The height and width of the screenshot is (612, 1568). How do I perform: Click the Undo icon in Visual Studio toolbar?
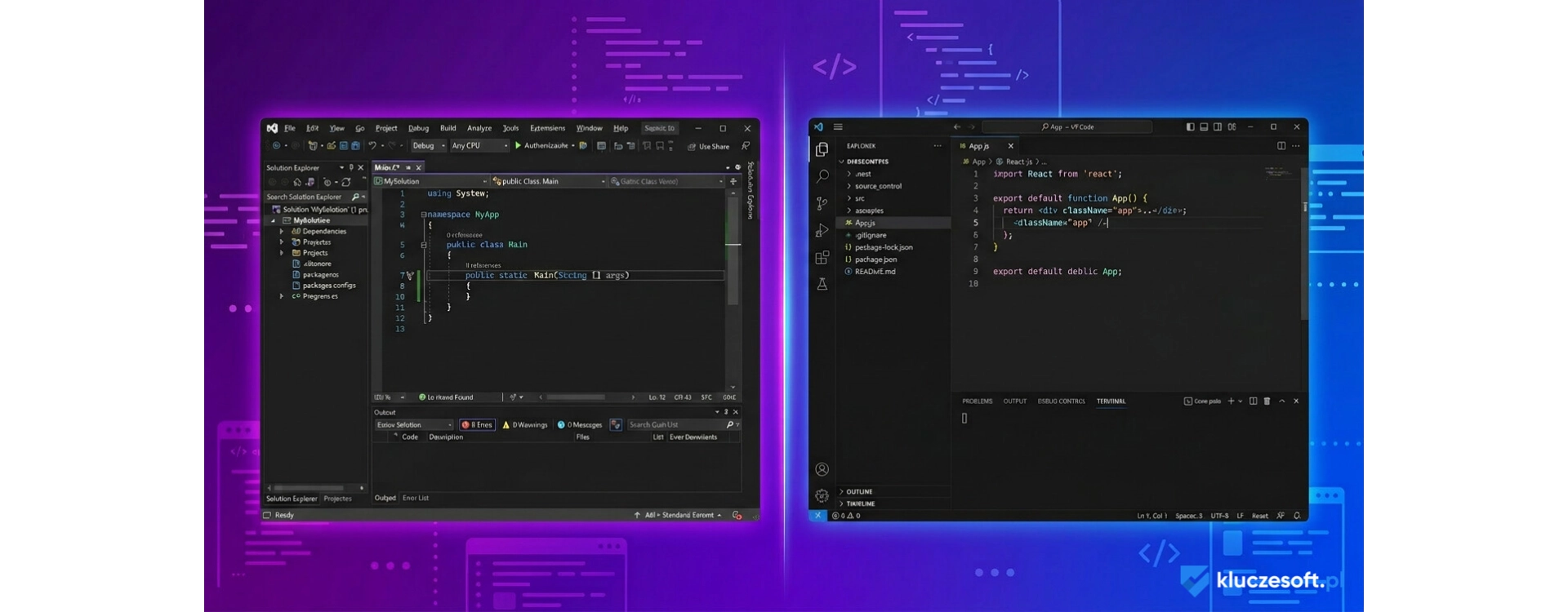coord(372,146)
